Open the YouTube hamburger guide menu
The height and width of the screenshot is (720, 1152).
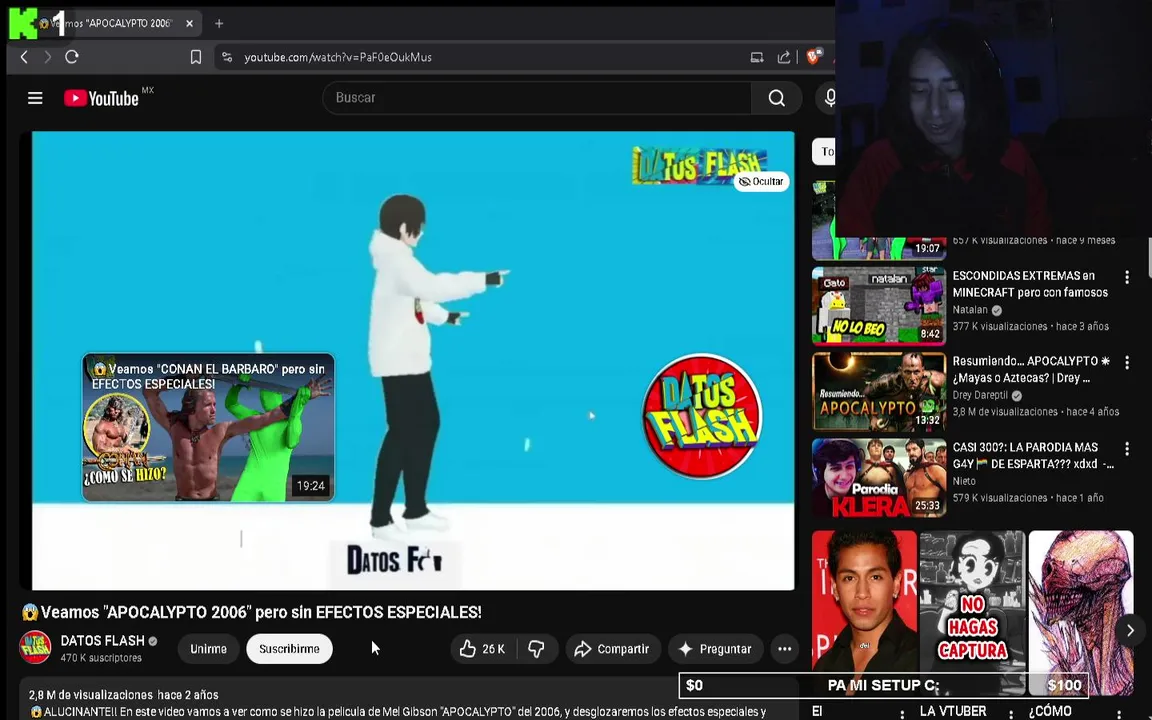35,98
